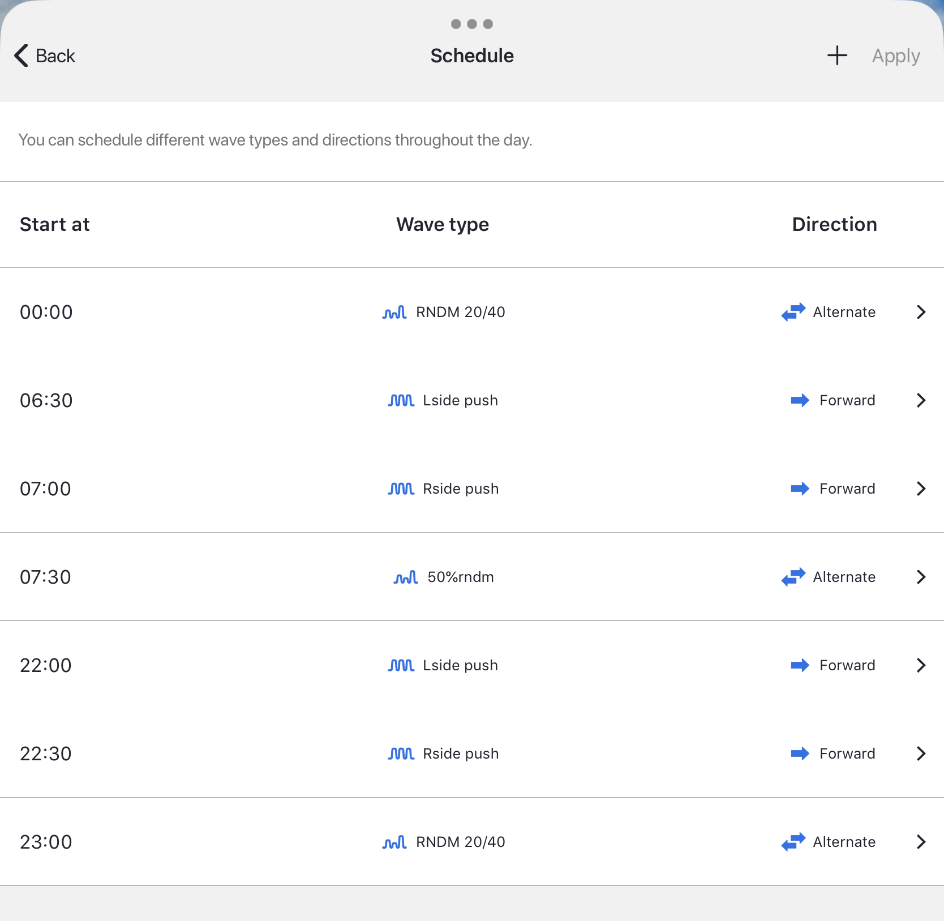Select the 23:00 start time
Screen dimensions: 944x921
[x=46, y=842]
